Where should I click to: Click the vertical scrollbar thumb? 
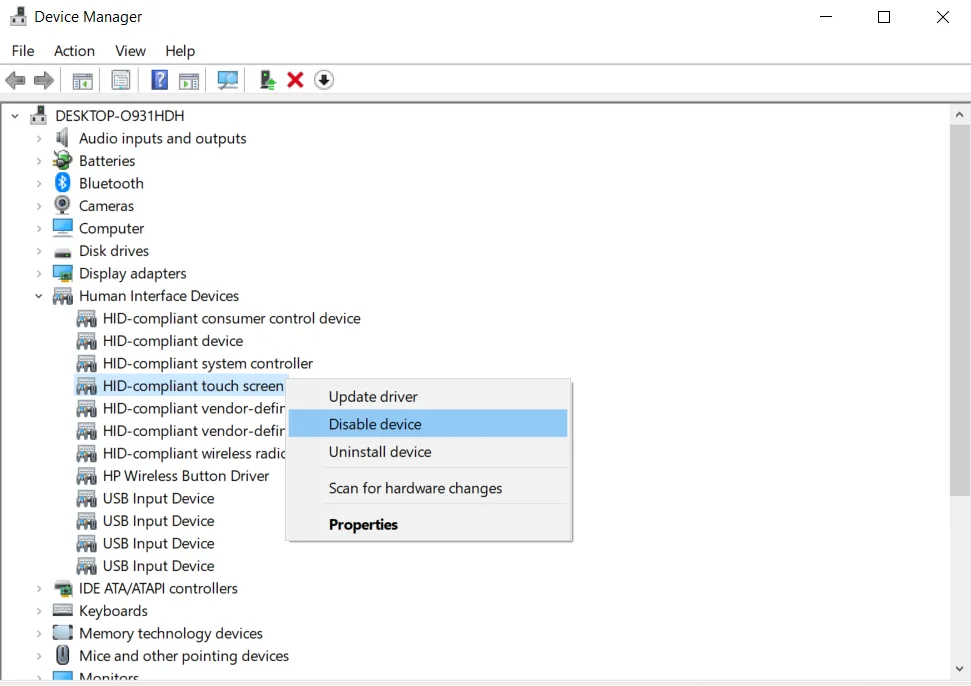coord(959,310)
